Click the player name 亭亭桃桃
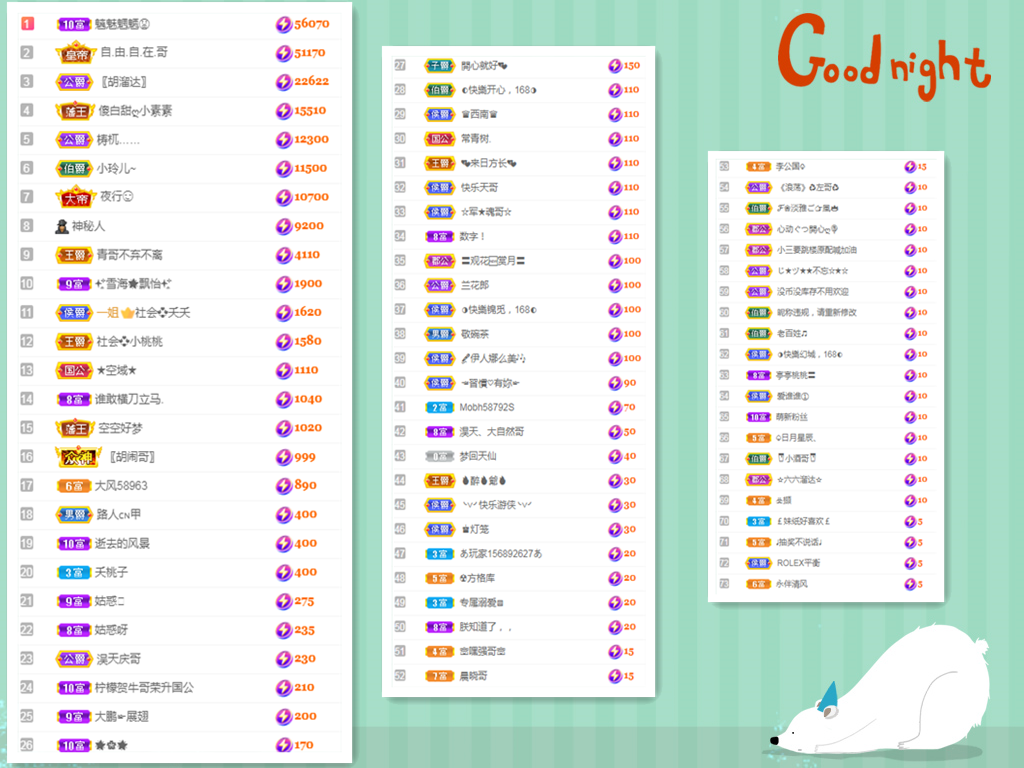The height and width of the screenshot is (768, 1024). click(x=795, y=376)
